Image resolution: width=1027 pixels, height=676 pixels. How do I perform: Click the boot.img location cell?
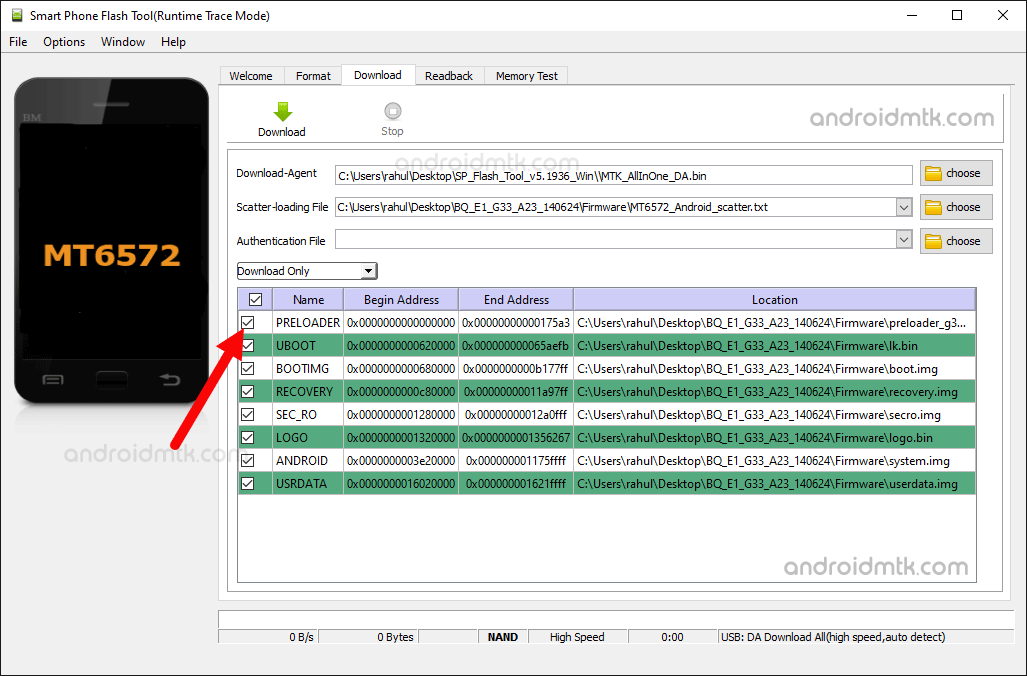(775, 368)
